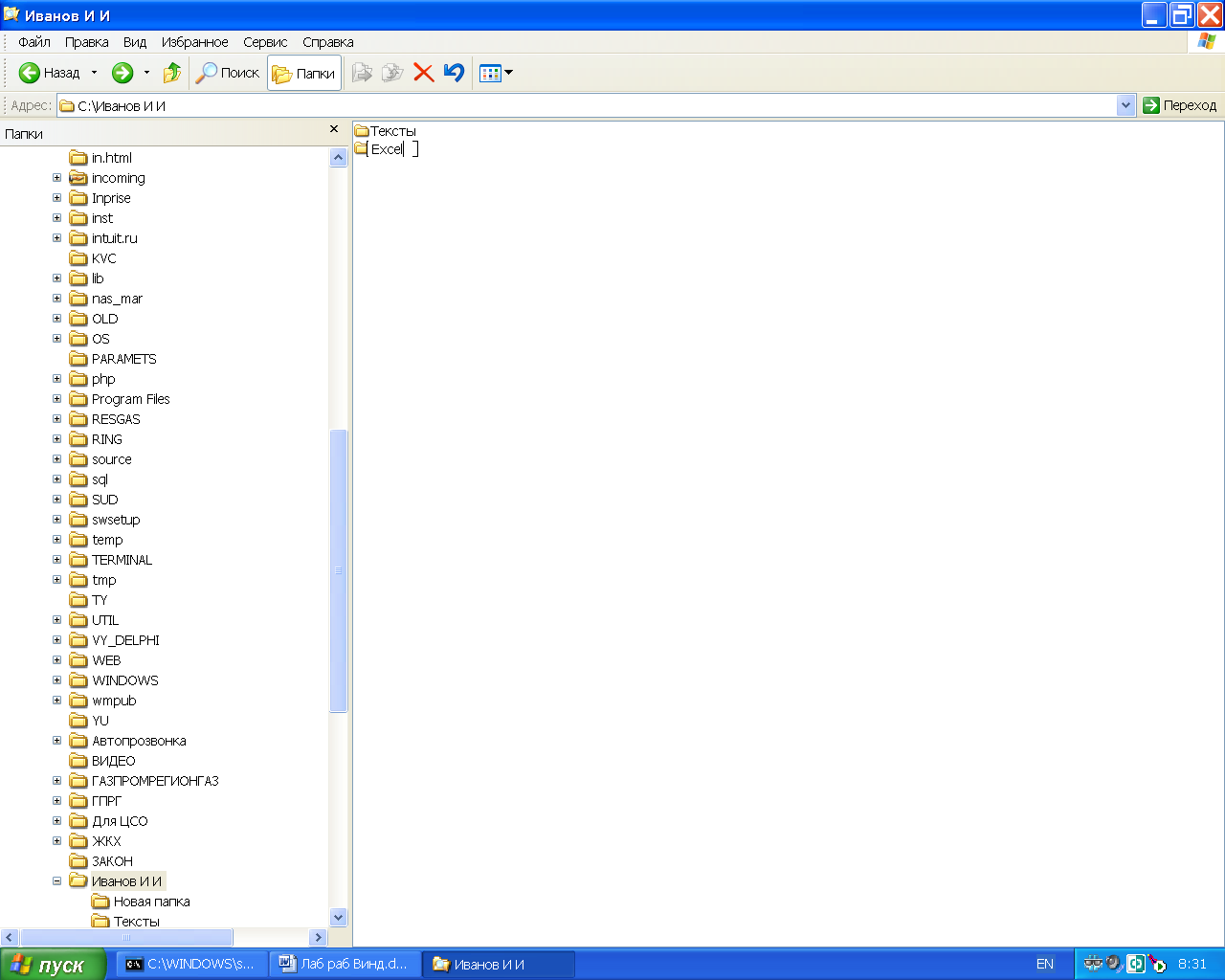The image size is (1225, 980).
Task: Click the red Delete X icon
Action: click(x=424, y=73)
